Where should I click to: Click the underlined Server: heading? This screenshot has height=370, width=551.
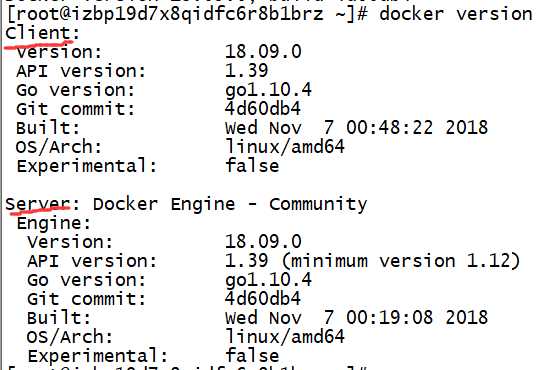tap(43, 204)
